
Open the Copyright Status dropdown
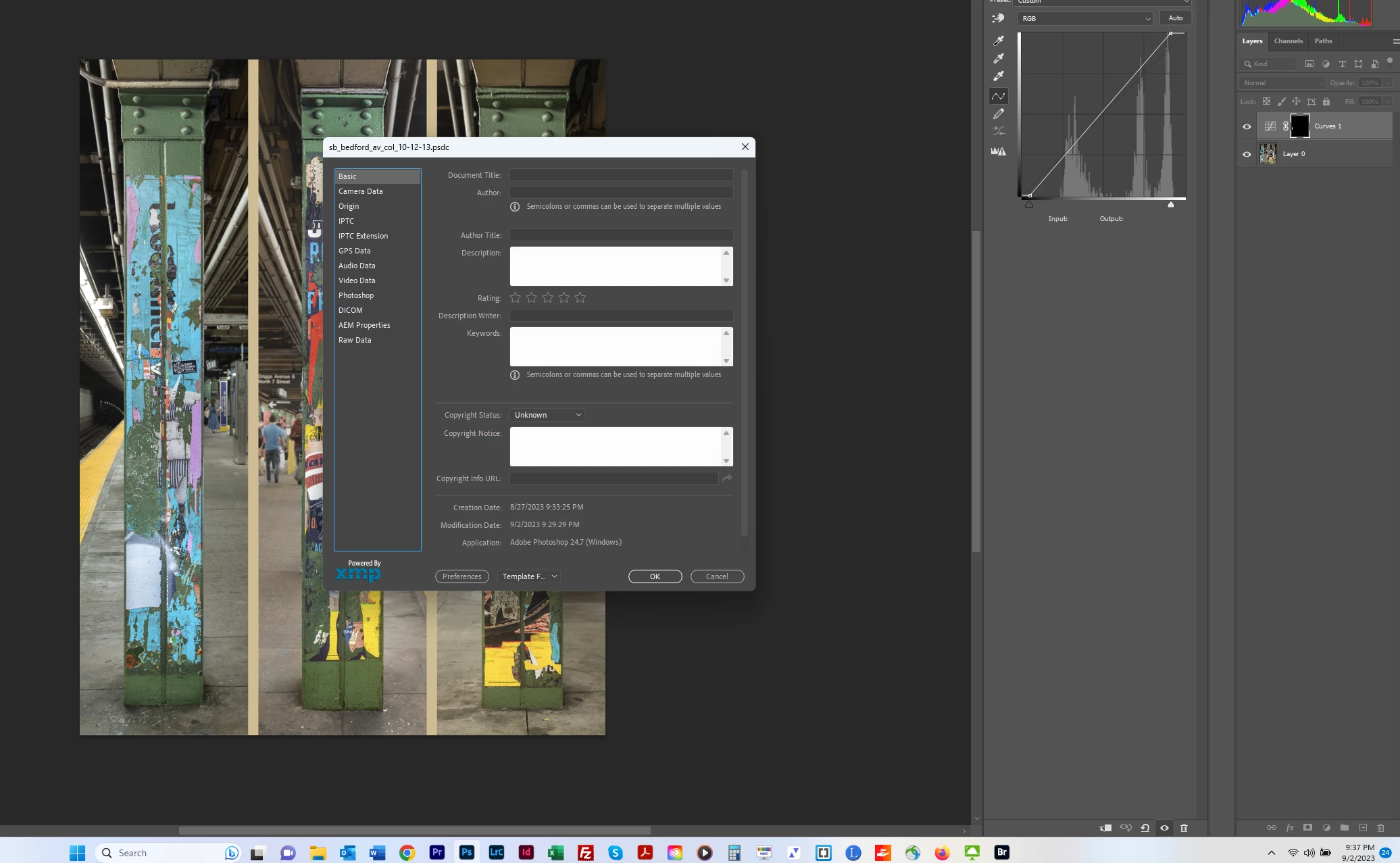547,415
